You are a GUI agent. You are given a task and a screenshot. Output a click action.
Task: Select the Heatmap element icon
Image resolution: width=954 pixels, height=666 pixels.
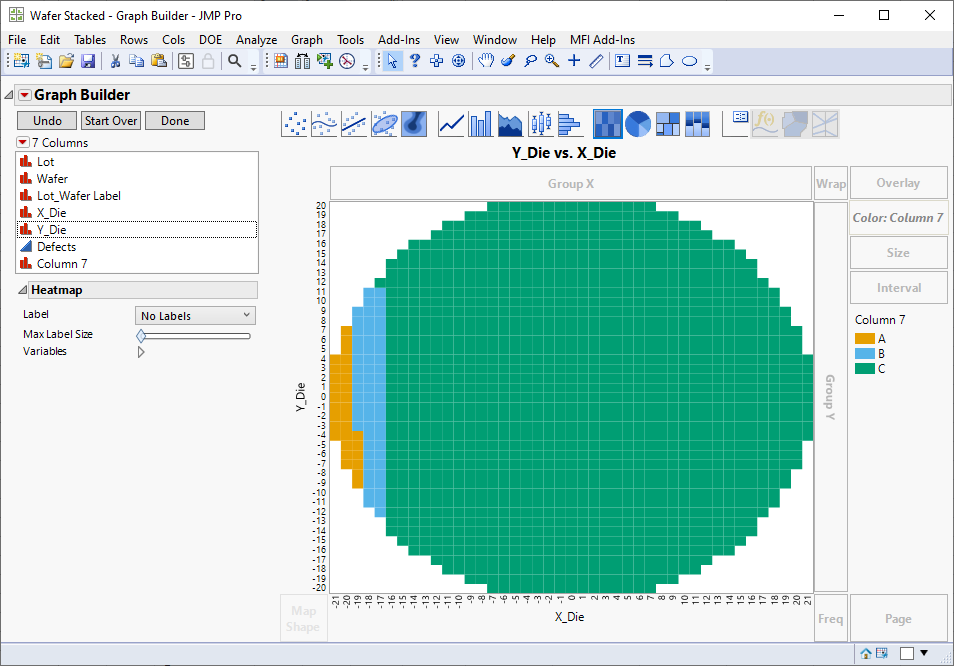[607, 124]
